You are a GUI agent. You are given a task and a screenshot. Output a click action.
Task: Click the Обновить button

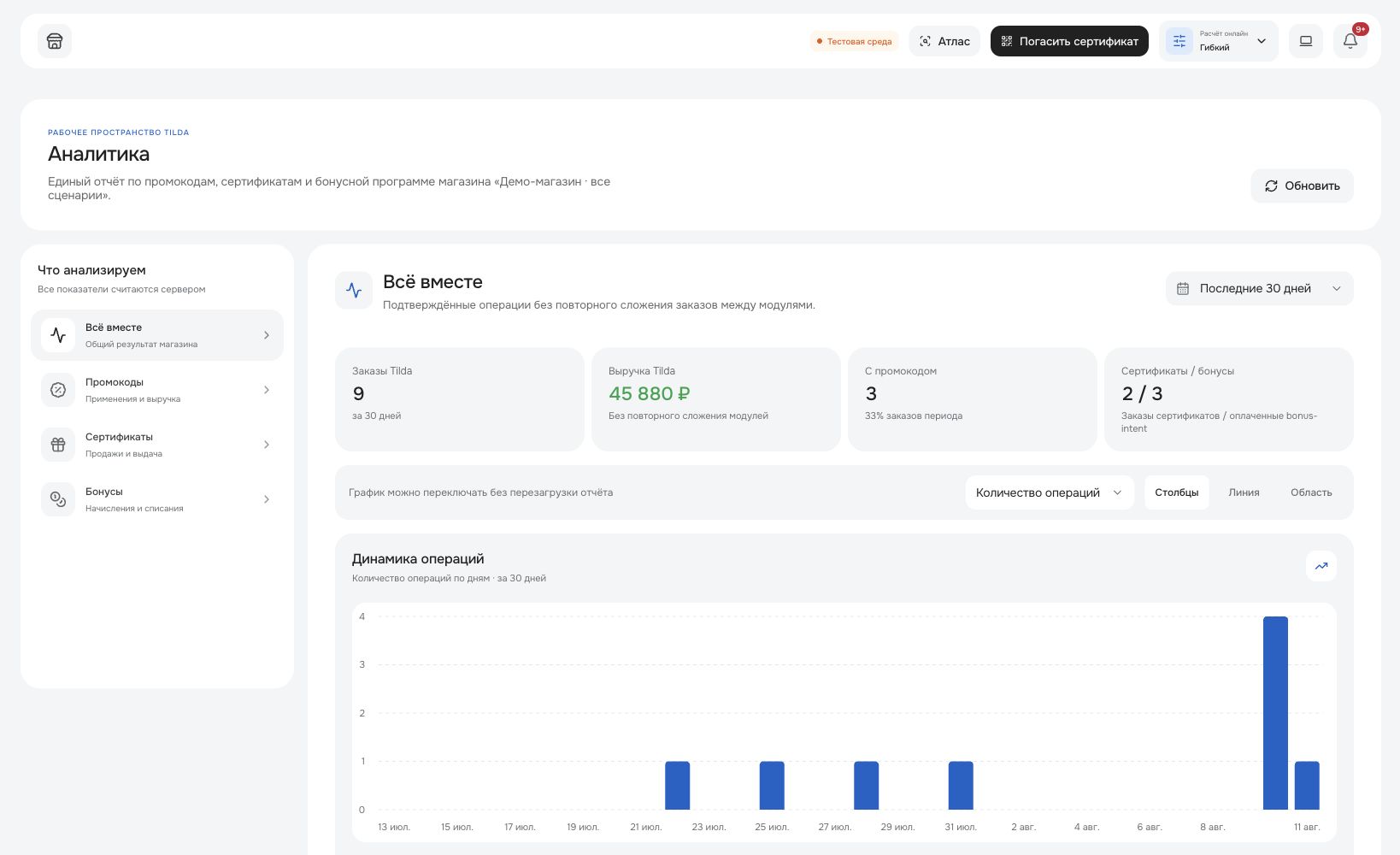tap(1303, 186)
